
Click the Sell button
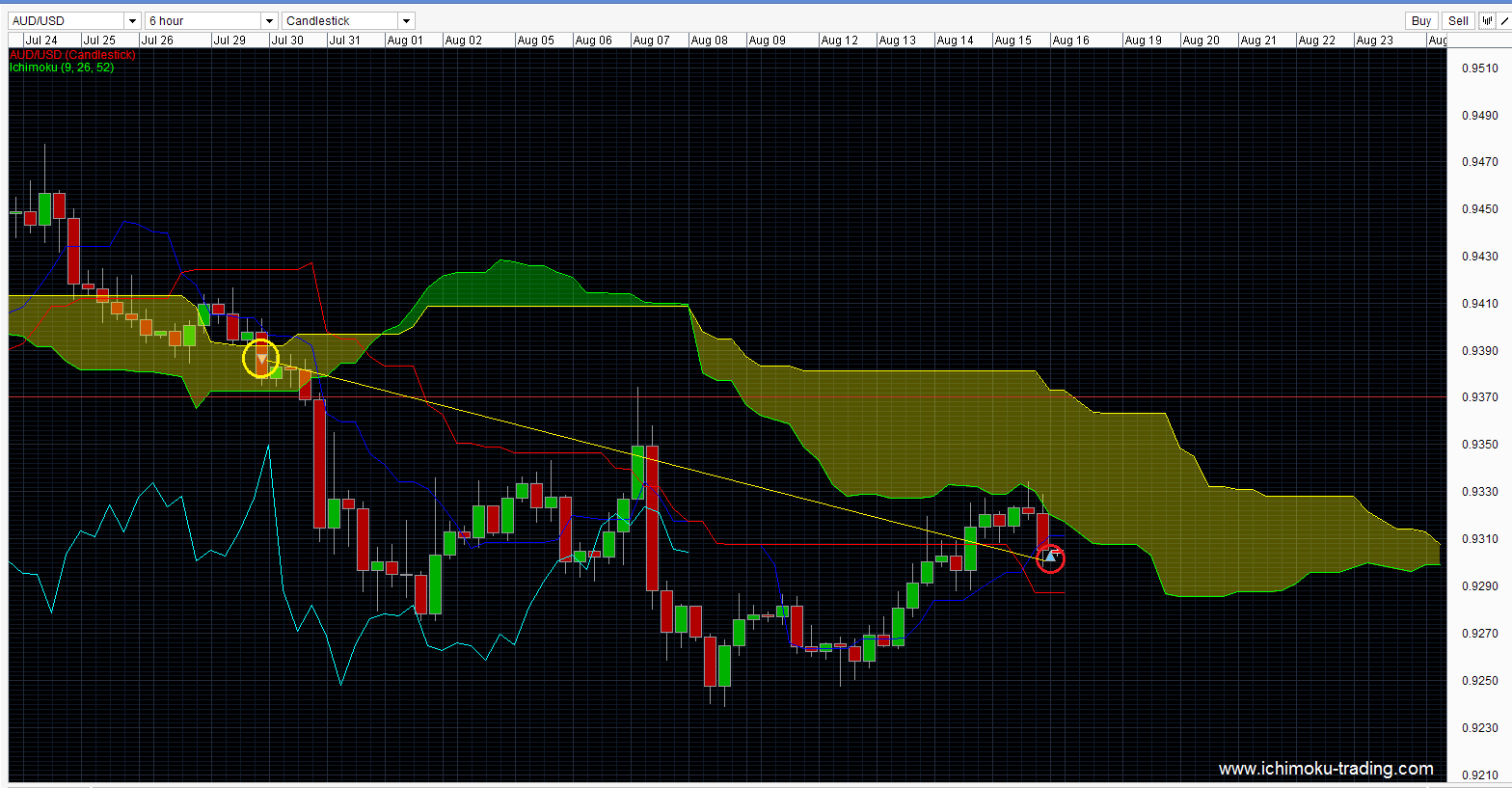[1459, 21]
